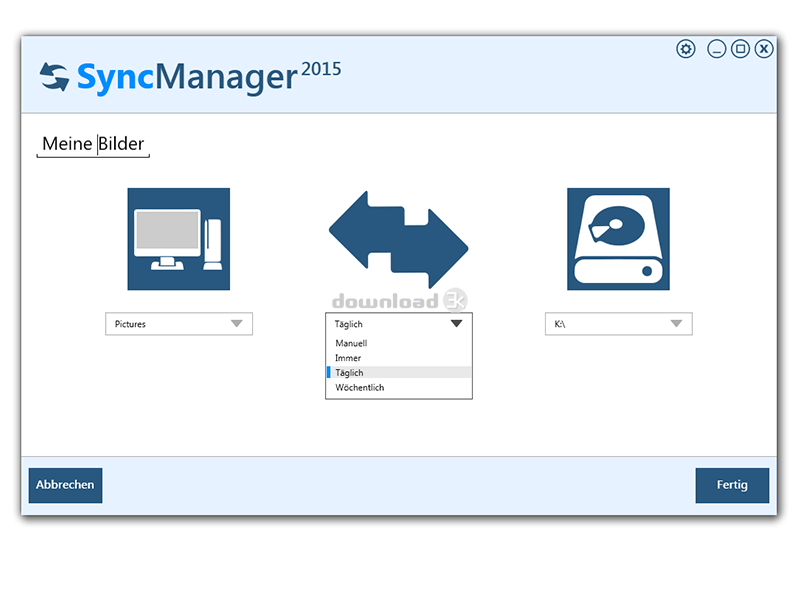Select Immer from the schedule list
Viewport: 800px width, 600px height.
[x=398, y=358]
